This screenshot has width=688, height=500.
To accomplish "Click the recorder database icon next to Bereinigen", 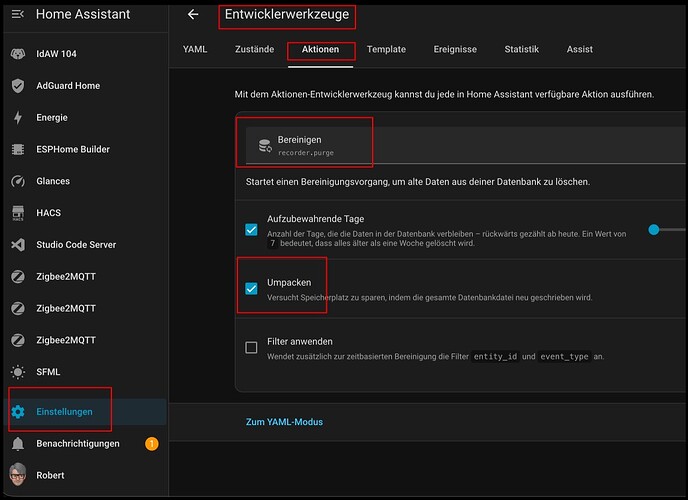I will pos(265,146).
